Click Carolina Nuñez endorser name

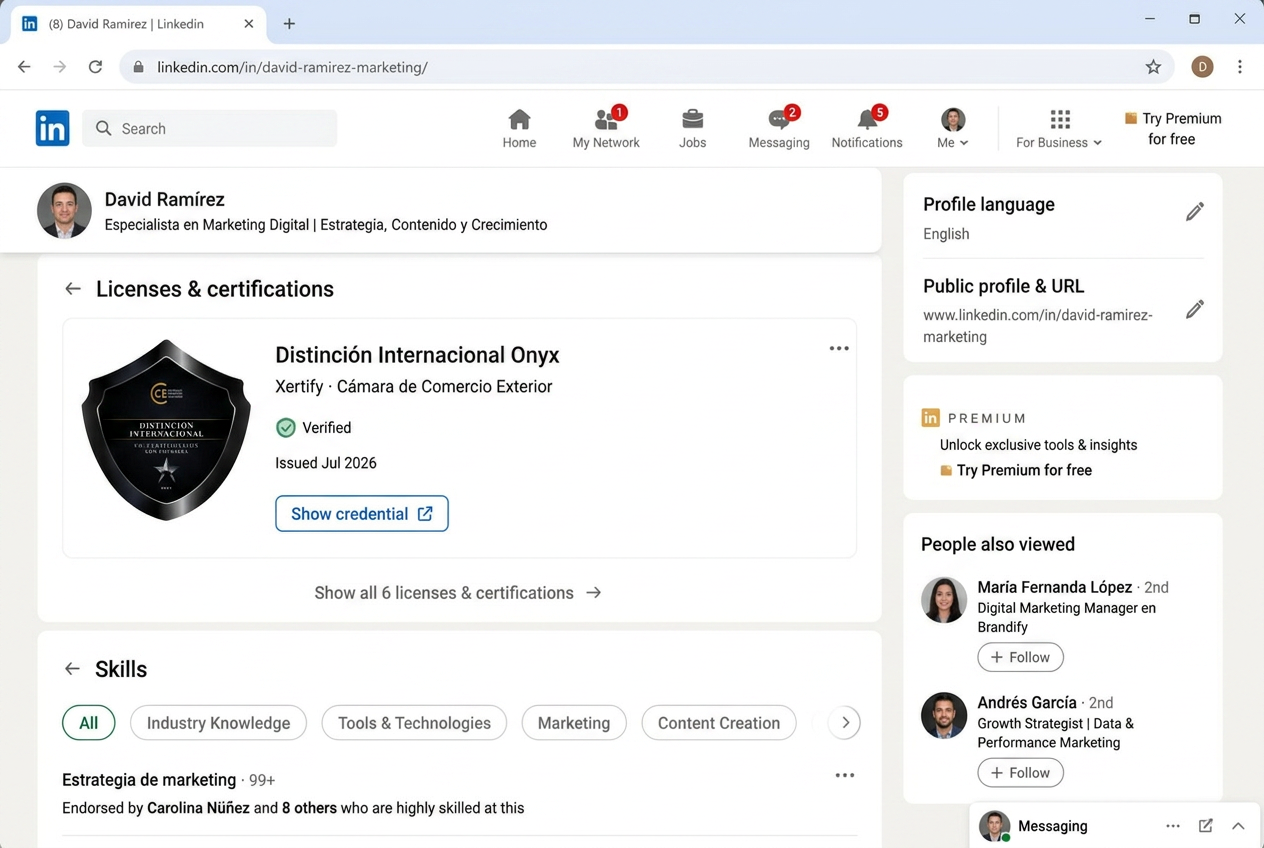point(198,808)
